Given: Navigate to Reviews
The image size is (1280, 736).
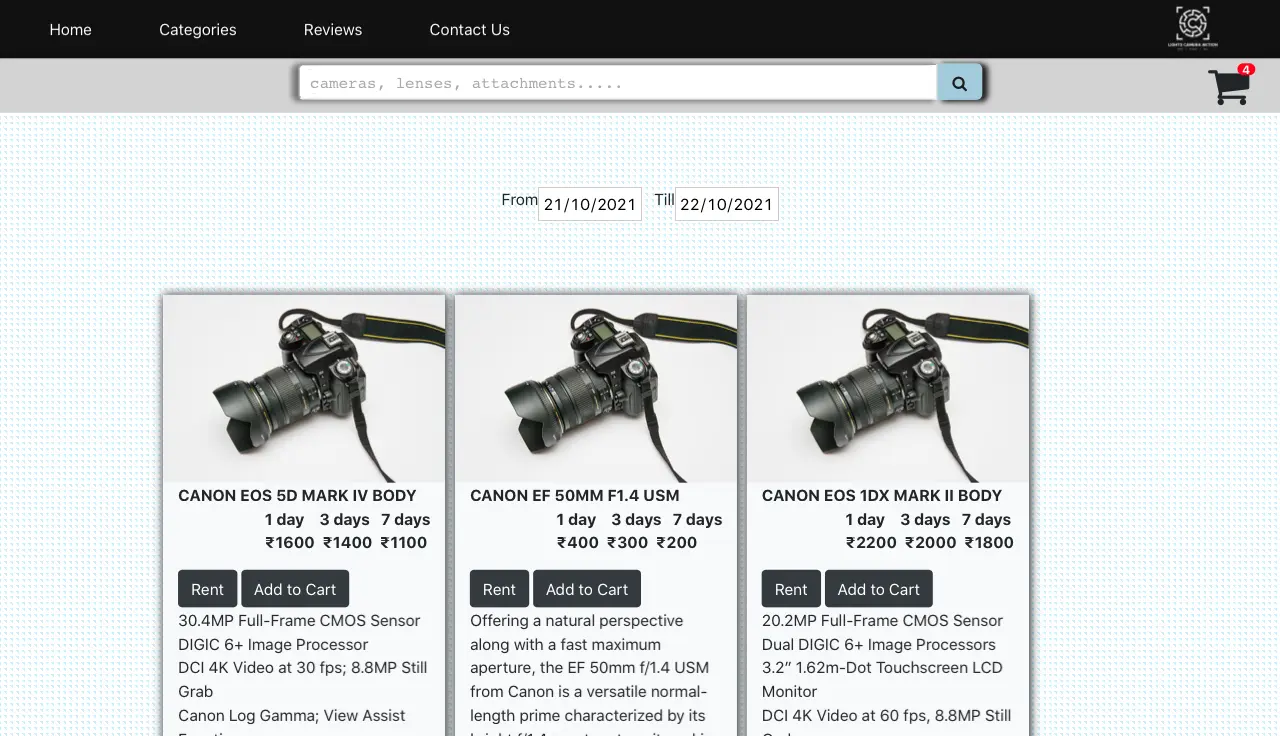Looking at the screenshot, I should click(x=333, y=30).
